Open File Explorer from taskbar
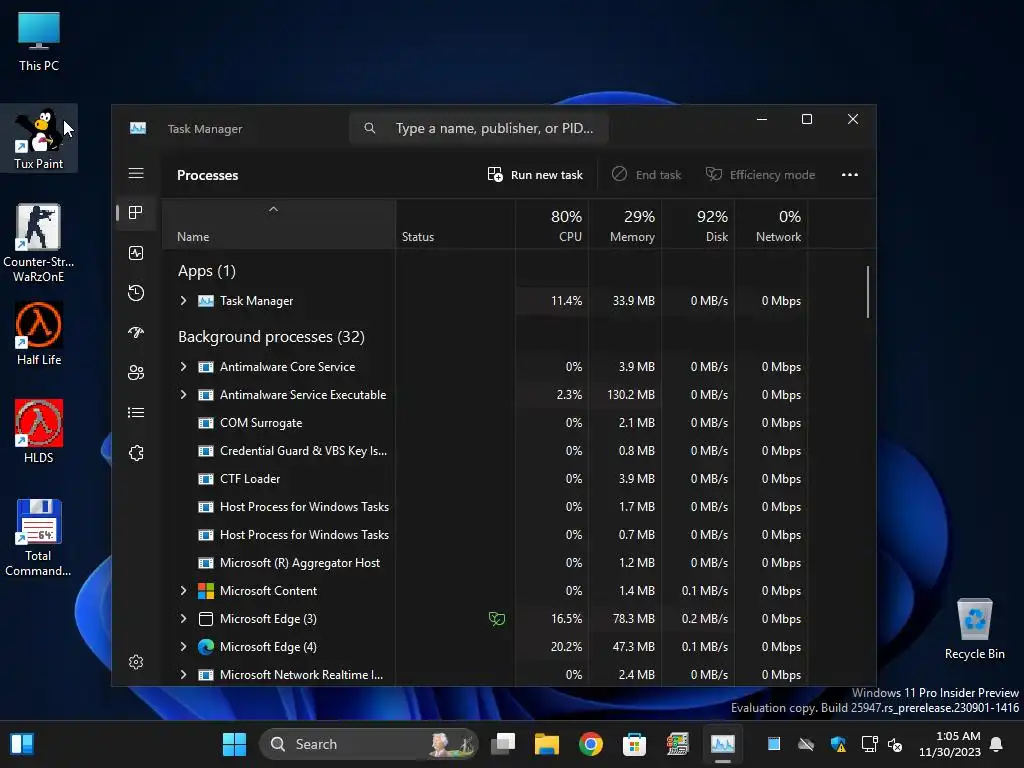The width and height of the screenshot is (1024, 768). (547, 744)
